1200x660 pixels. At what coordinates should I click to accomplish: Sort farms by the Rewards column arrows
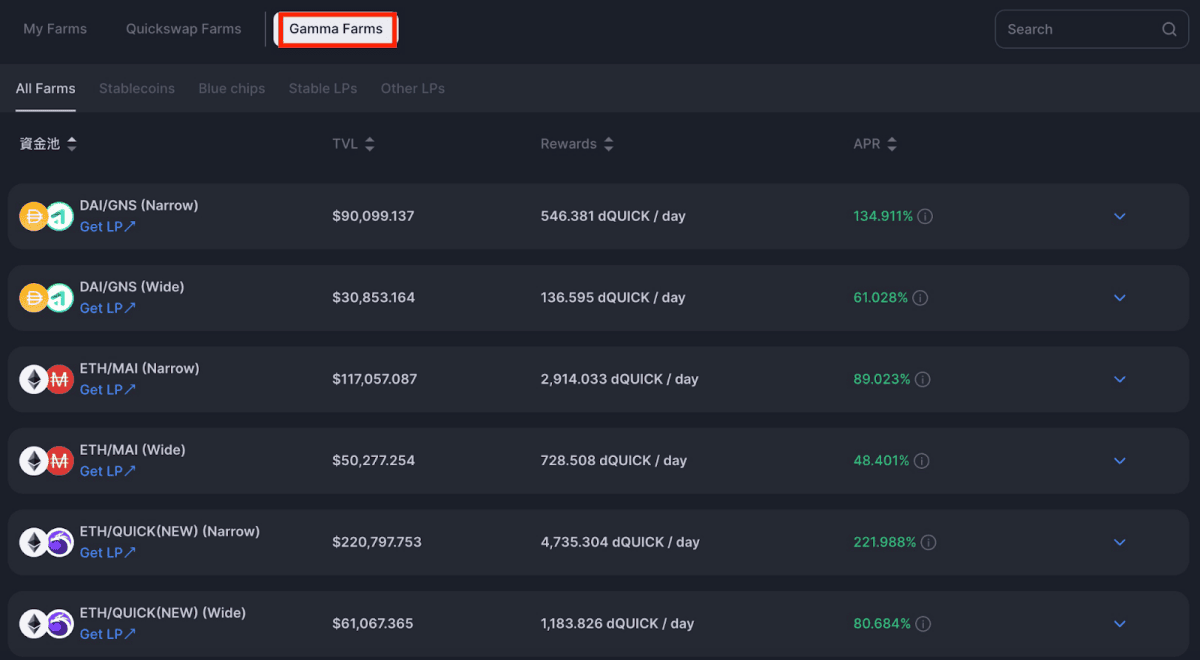[x=609, y=145]
